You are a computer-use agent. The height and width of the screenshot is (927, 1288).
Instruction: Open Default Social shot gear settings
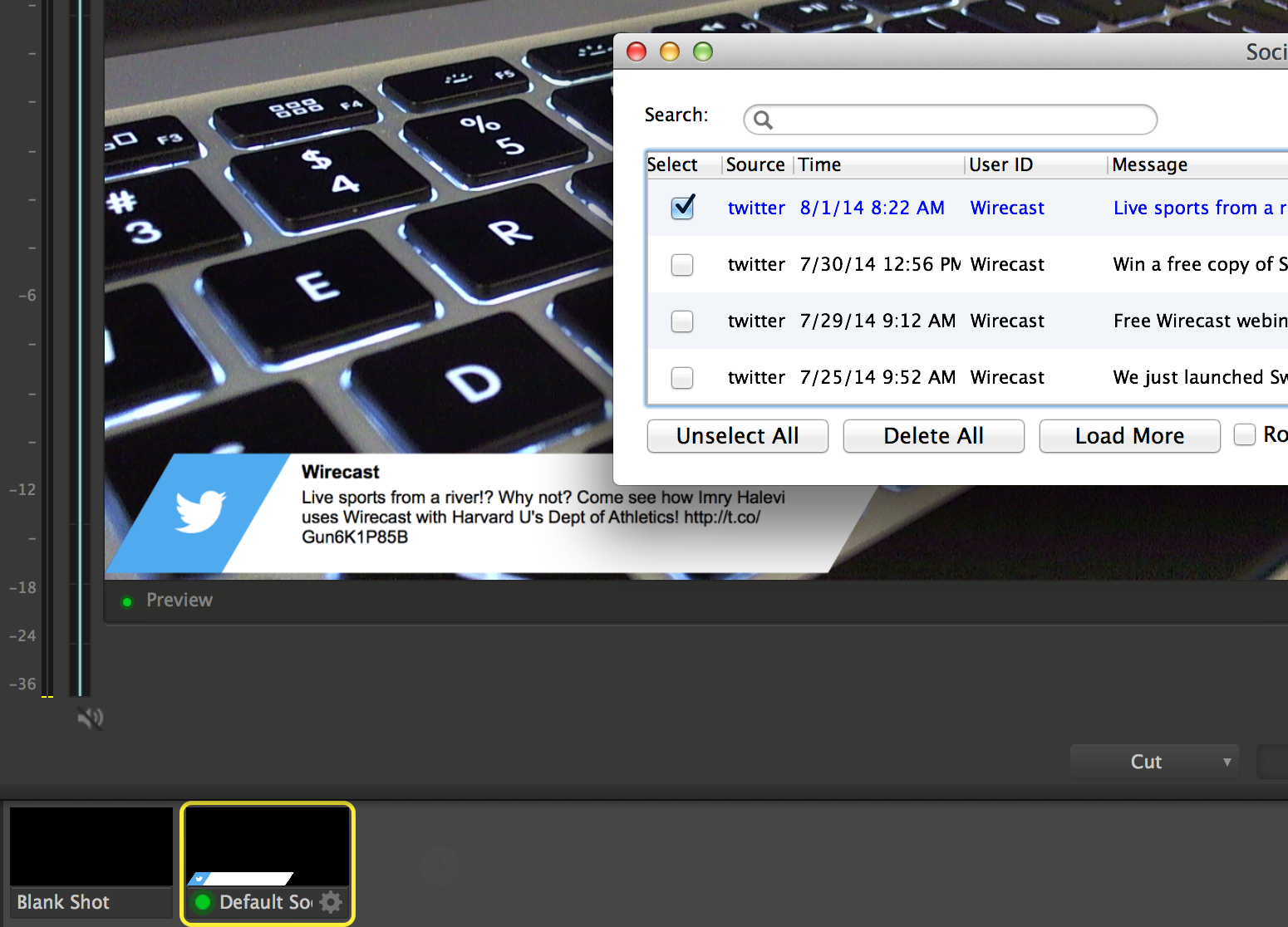[x=331, y=902]
